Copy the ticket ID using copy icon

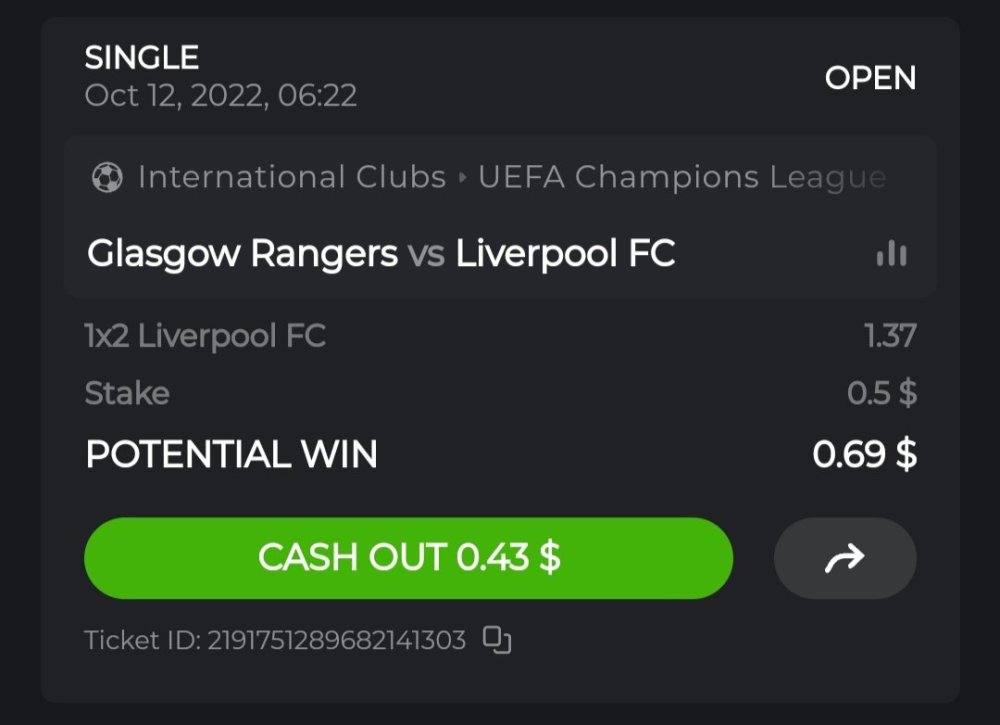496,640
